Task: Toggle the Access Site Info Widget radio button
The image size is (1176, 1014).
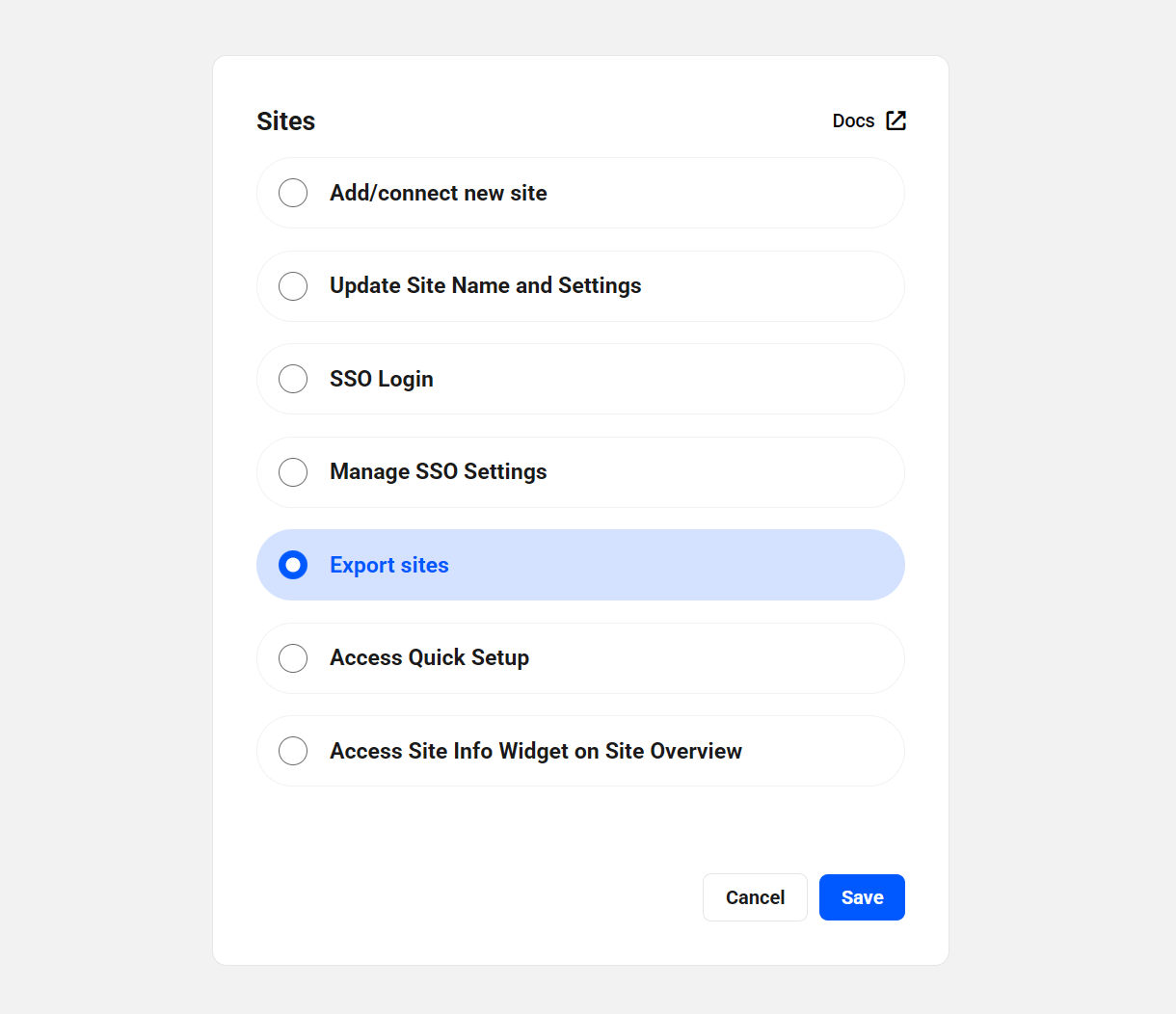Action: [293, 751]
